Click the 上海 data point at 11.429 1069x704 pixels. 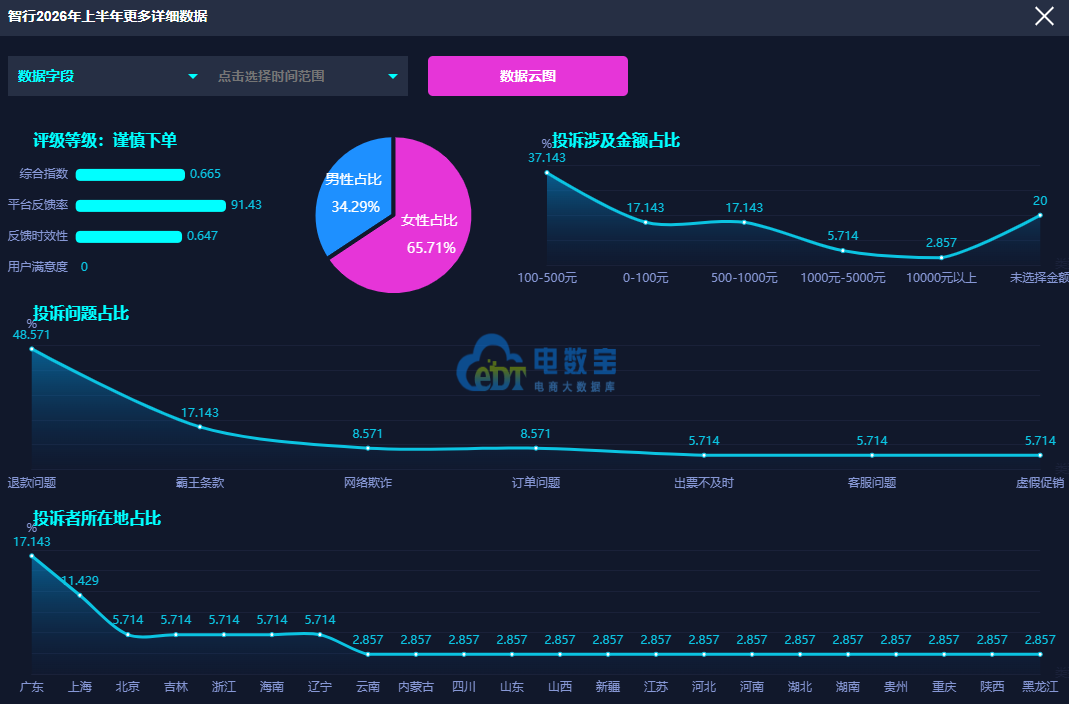pos(80,595)
